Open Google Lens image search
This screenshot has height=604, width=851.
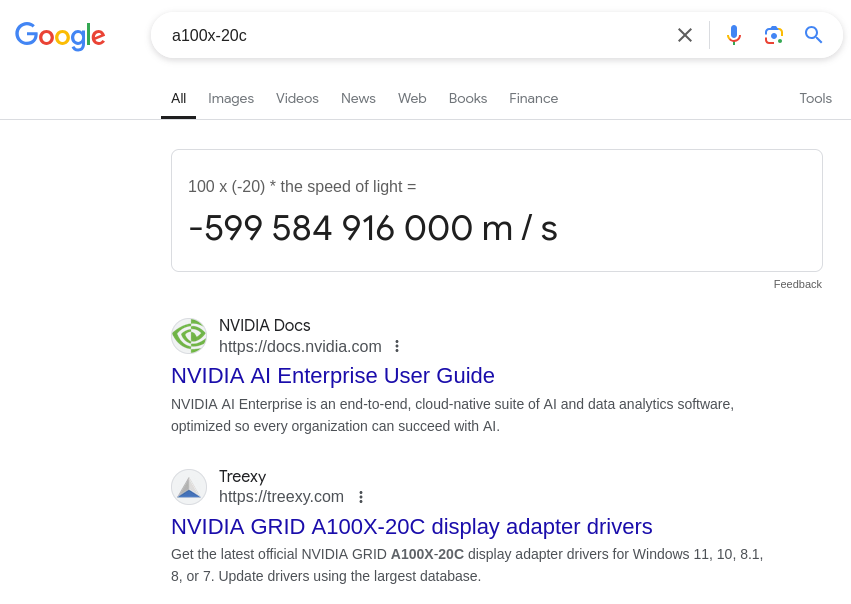pos(773,35)
